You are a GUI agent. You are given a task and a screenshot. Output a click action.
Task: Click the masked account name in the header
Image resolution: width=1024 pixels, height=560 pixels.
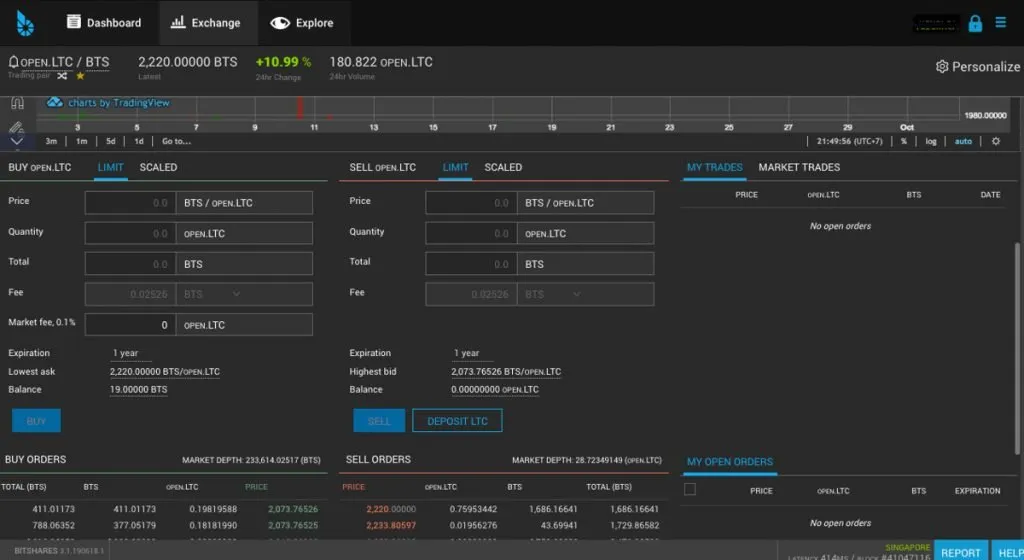tap(936, 24)
